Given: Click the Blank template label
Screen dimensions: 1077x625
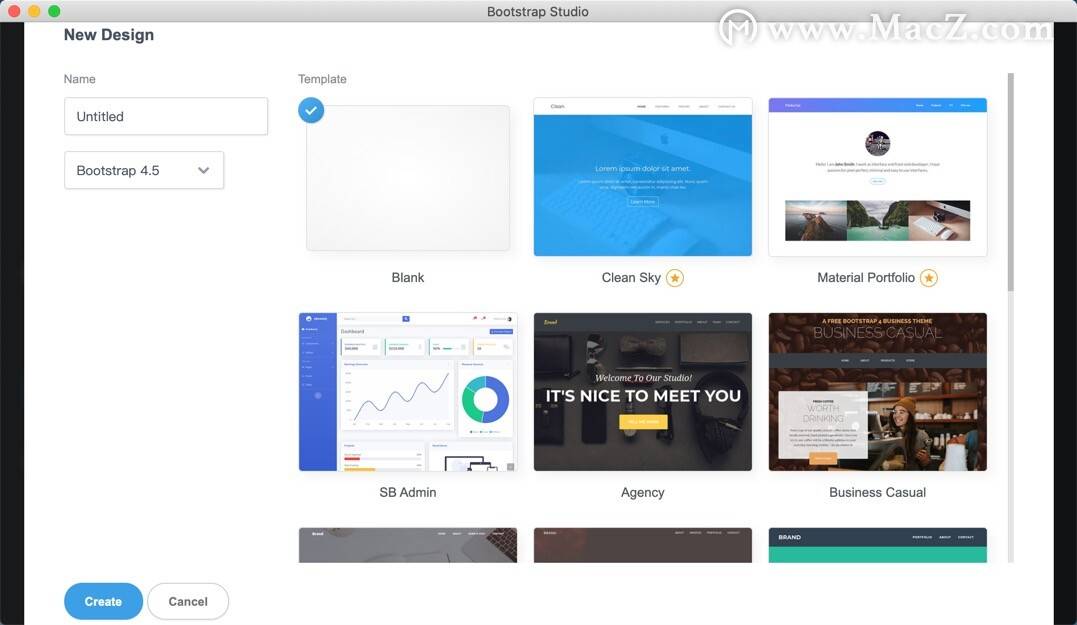Looking at the screenshot, I should [408, 277].
